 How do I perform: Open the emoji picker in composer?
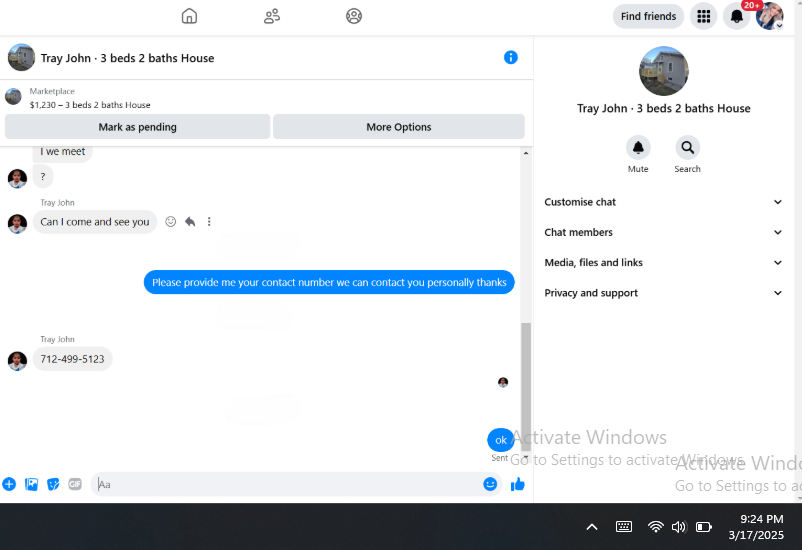point(490,484)
